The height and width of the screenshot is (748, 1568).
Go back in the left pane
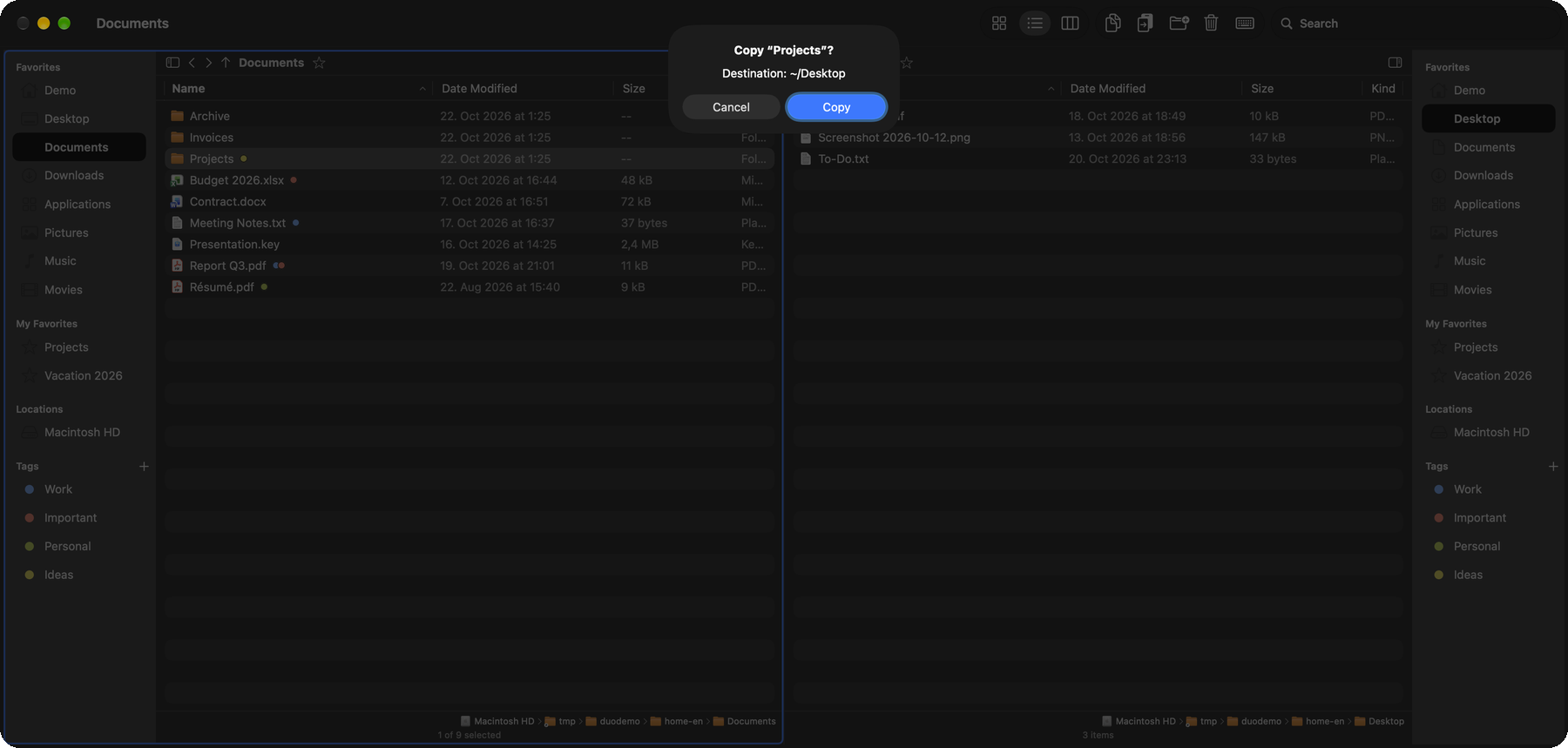(192, 63)
